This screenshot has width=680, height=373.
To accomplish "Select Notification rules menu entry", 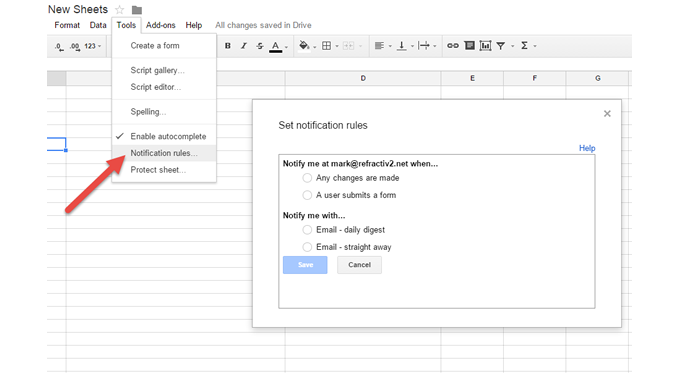I will [164, 153].
